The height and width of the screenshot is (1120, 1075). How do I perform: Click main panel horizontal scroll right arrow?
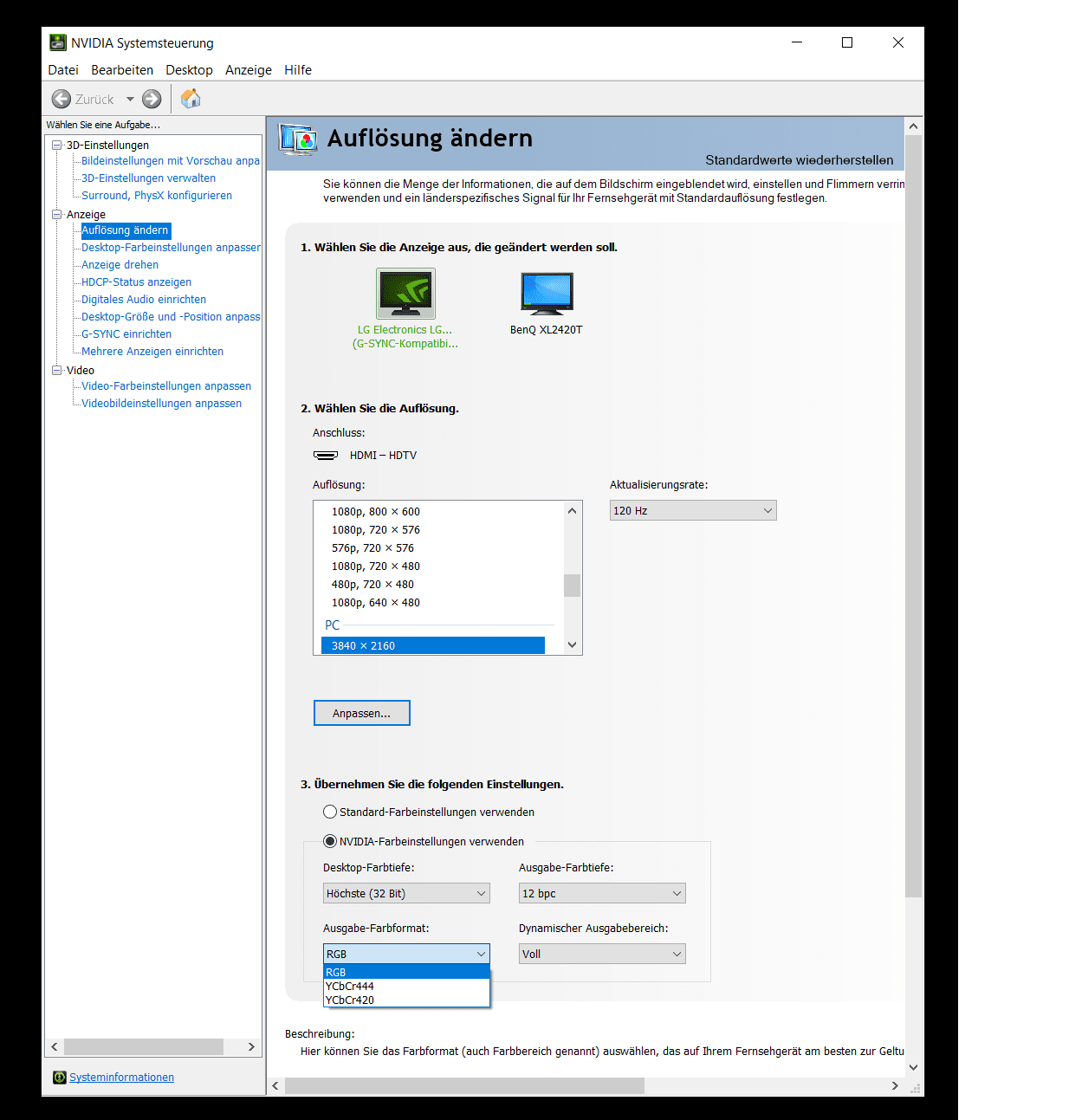point(895,1085)
